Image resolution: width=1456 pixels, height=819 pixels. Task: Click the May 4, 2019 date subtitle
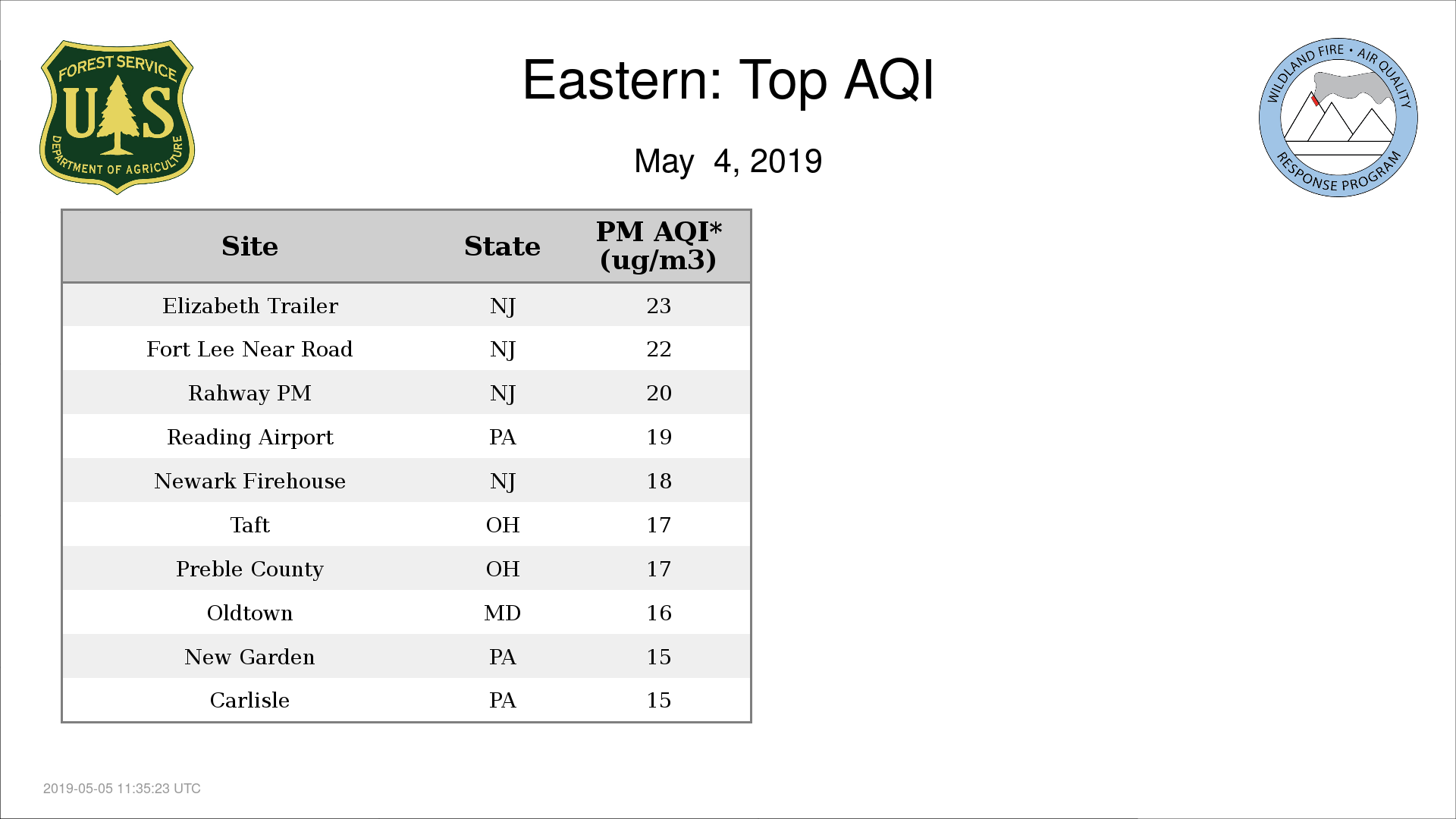[x=728, y=162]
